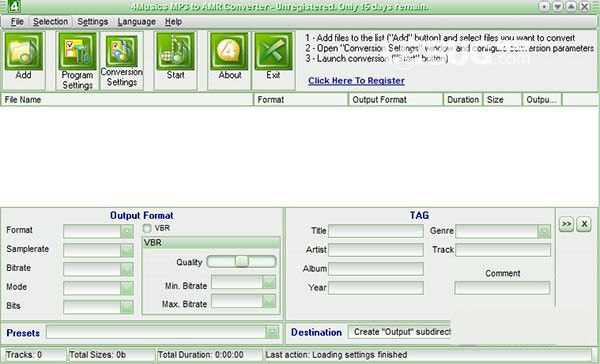Screen dimensions: 600x364
Task: Open the Help menu
Action: 173,22
